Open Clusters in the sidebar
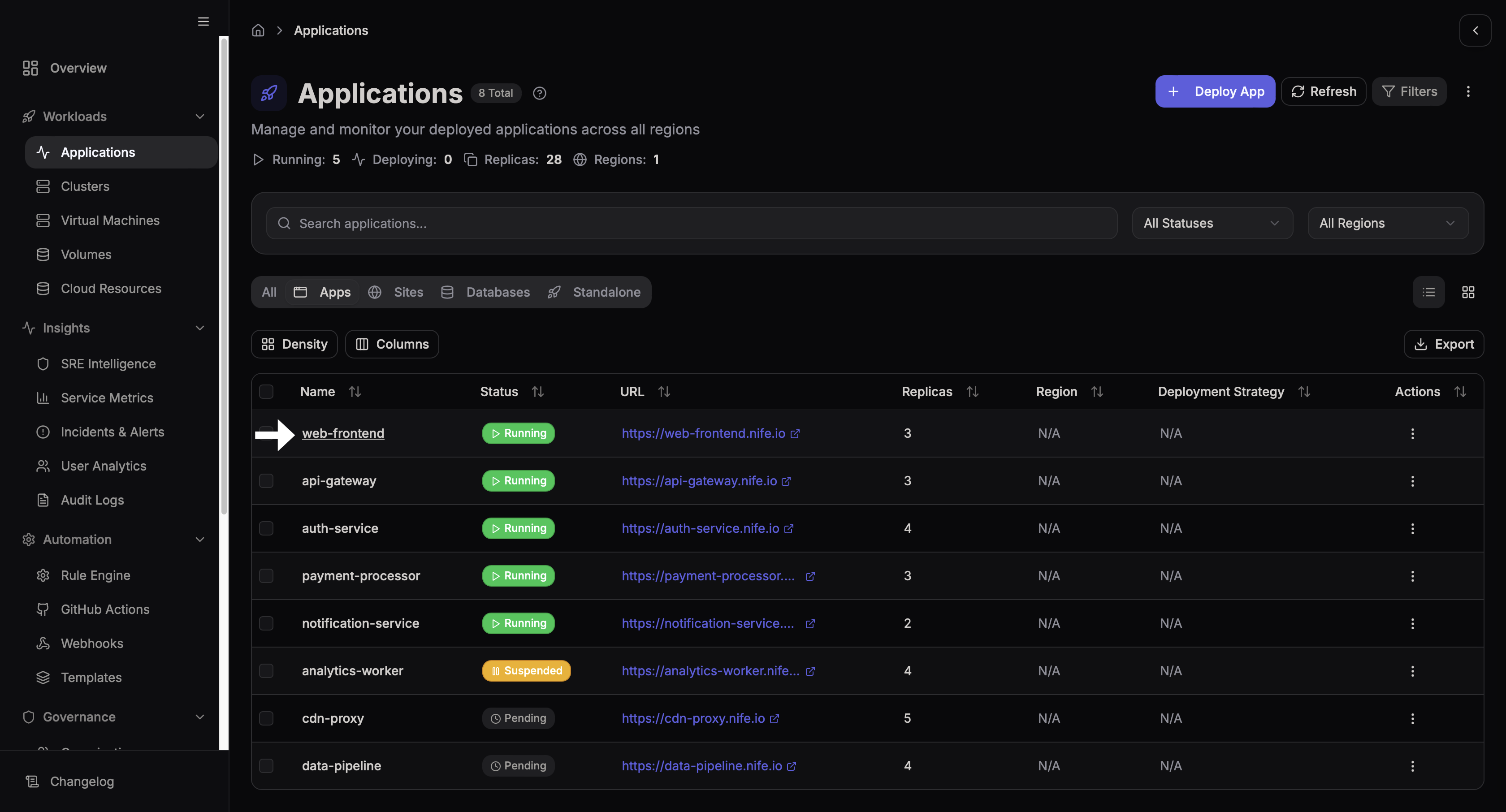This screenshot has height=812, width=1506. point(85,186)
